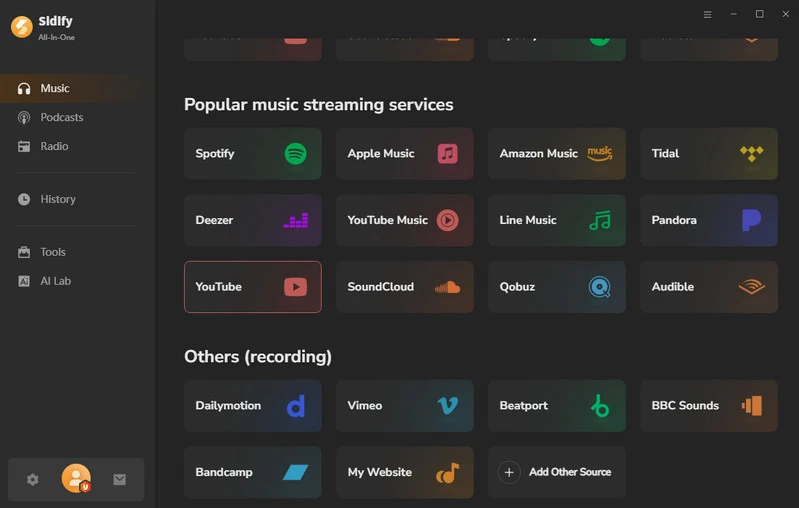Select the Line Music label
Screen dimensions: 799x508
[x=527, y=220]
